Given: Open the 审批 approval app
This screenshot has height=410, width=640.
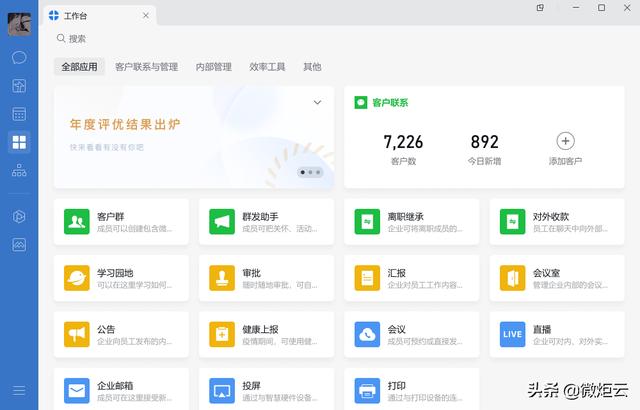Looking at the screenshot, I should 266,278.
